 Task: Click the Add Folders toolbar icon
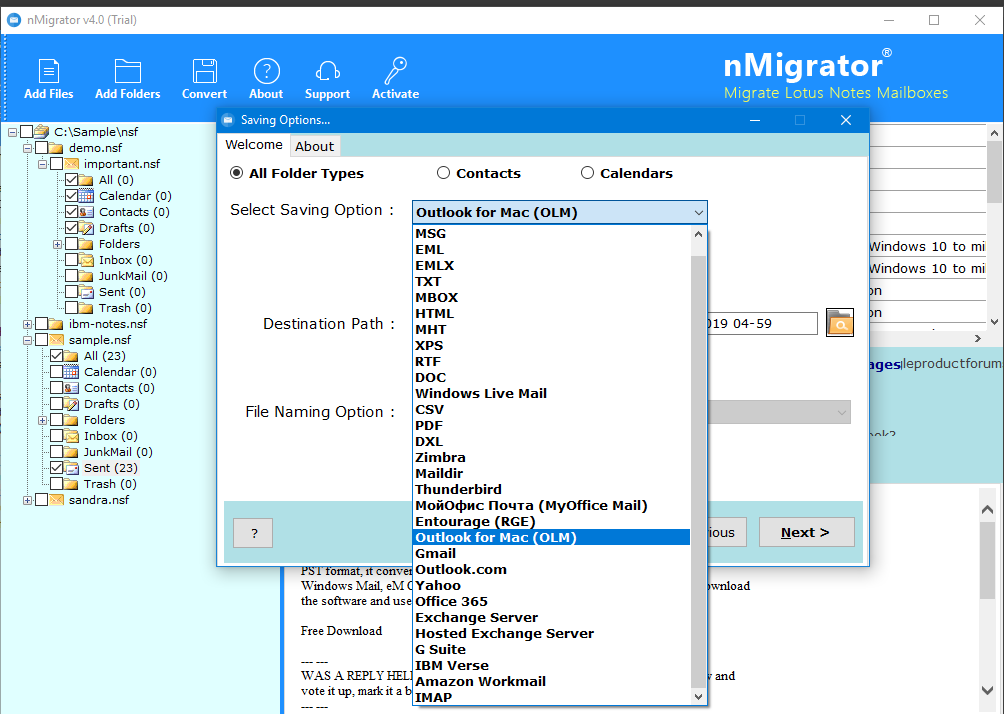pos(127,71)
